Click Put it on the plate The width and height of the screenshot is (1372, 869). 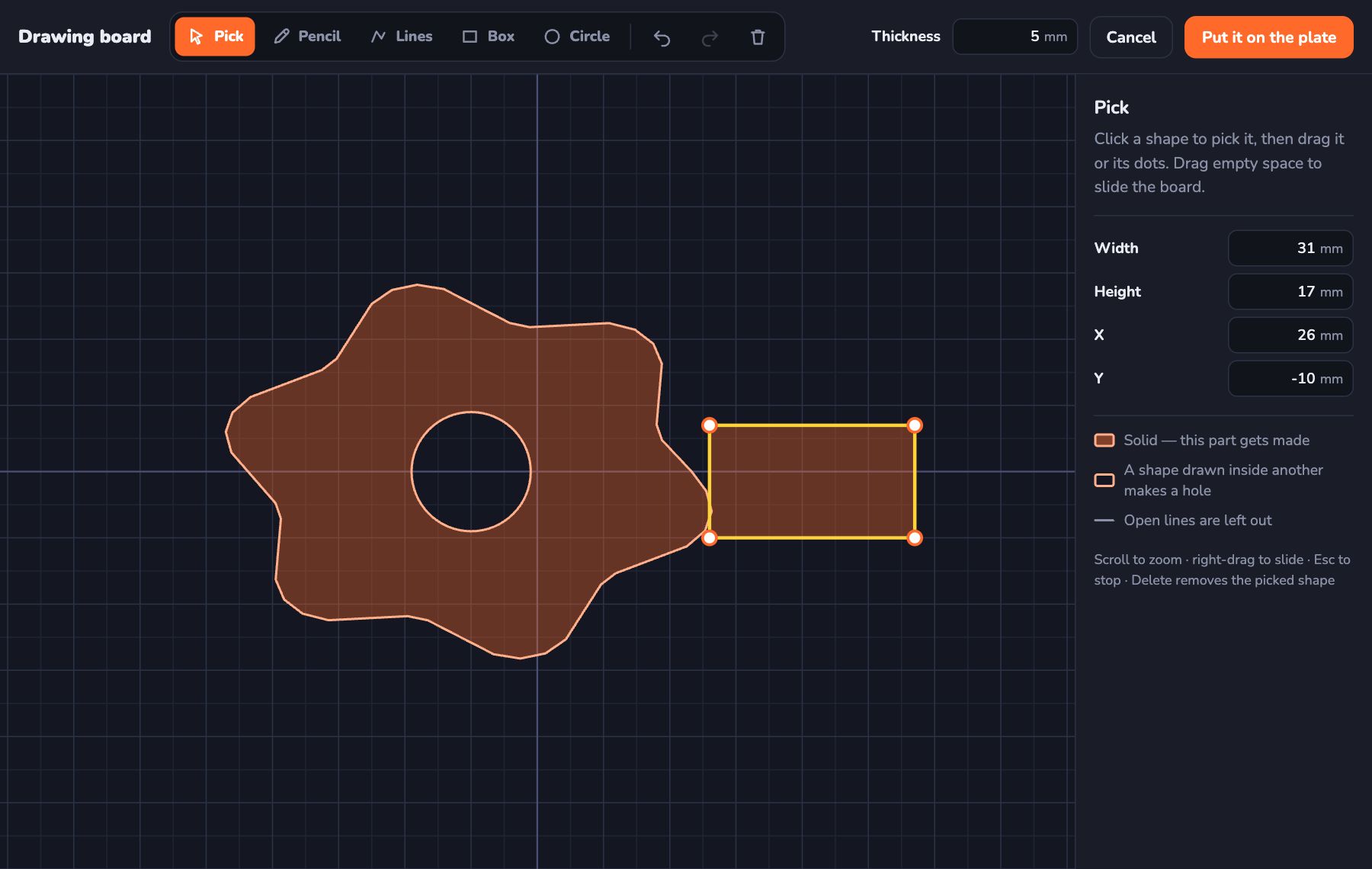[1269, 37]
